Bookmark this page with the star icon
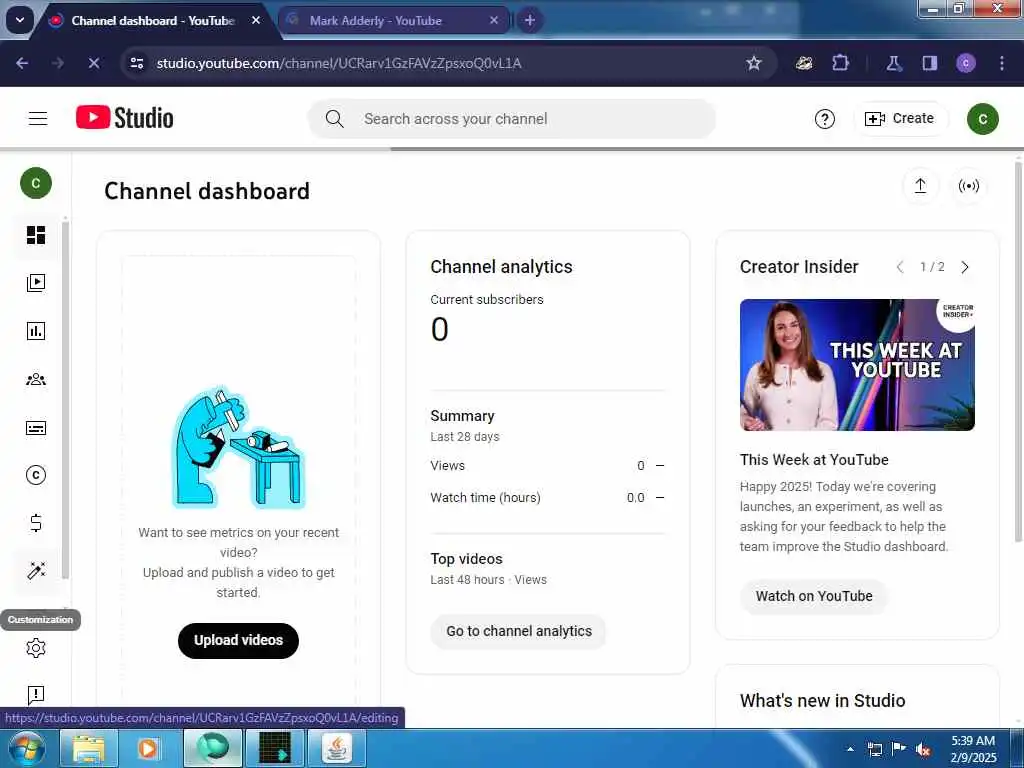Viewport: 1024px width, 768px height. [754, 63]
